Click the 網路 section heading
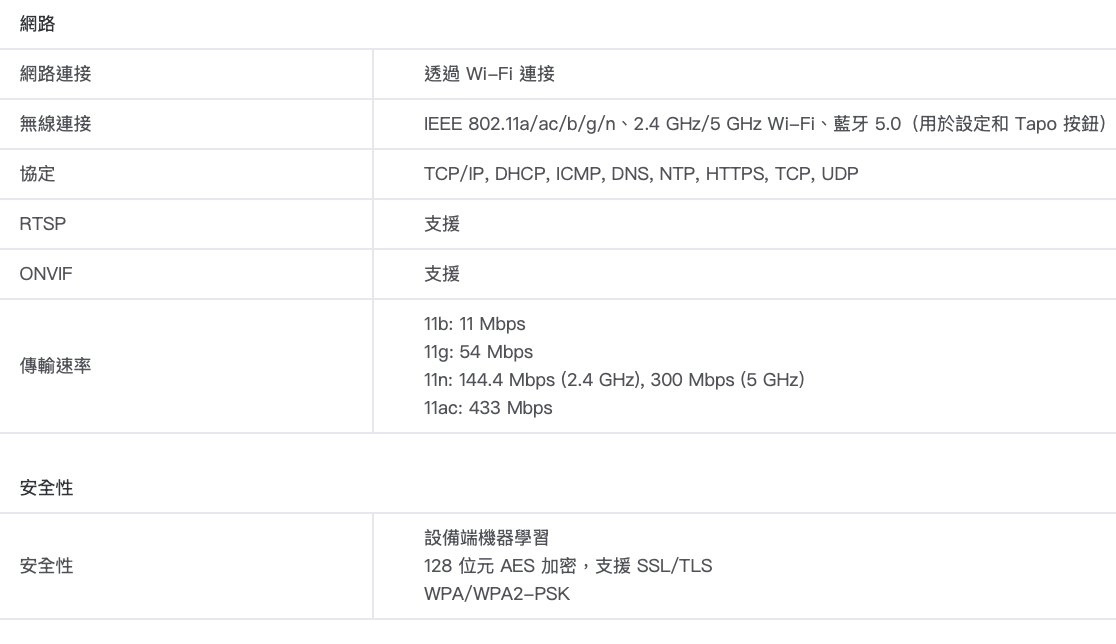 (38, 25)
